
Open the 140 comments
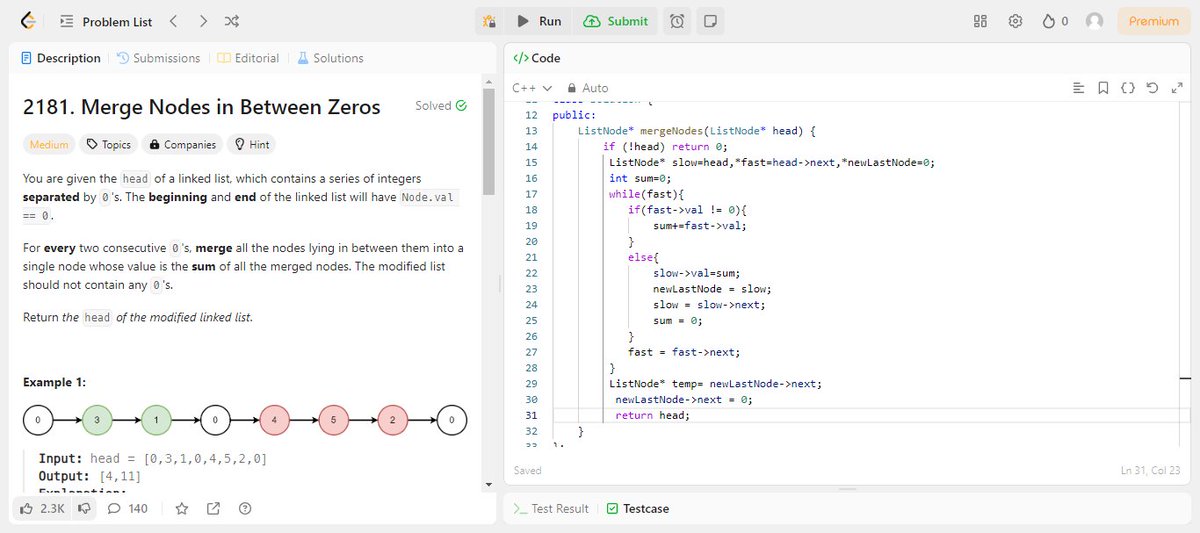coord(128,509)
